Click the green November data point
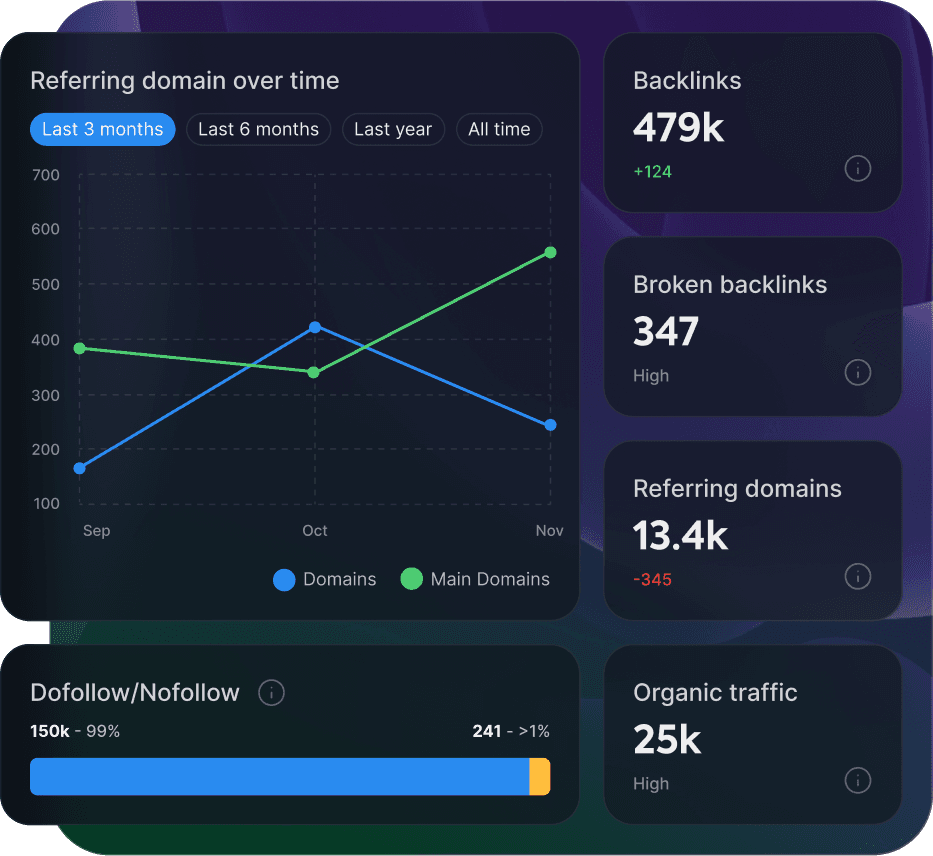 [550, 254]
